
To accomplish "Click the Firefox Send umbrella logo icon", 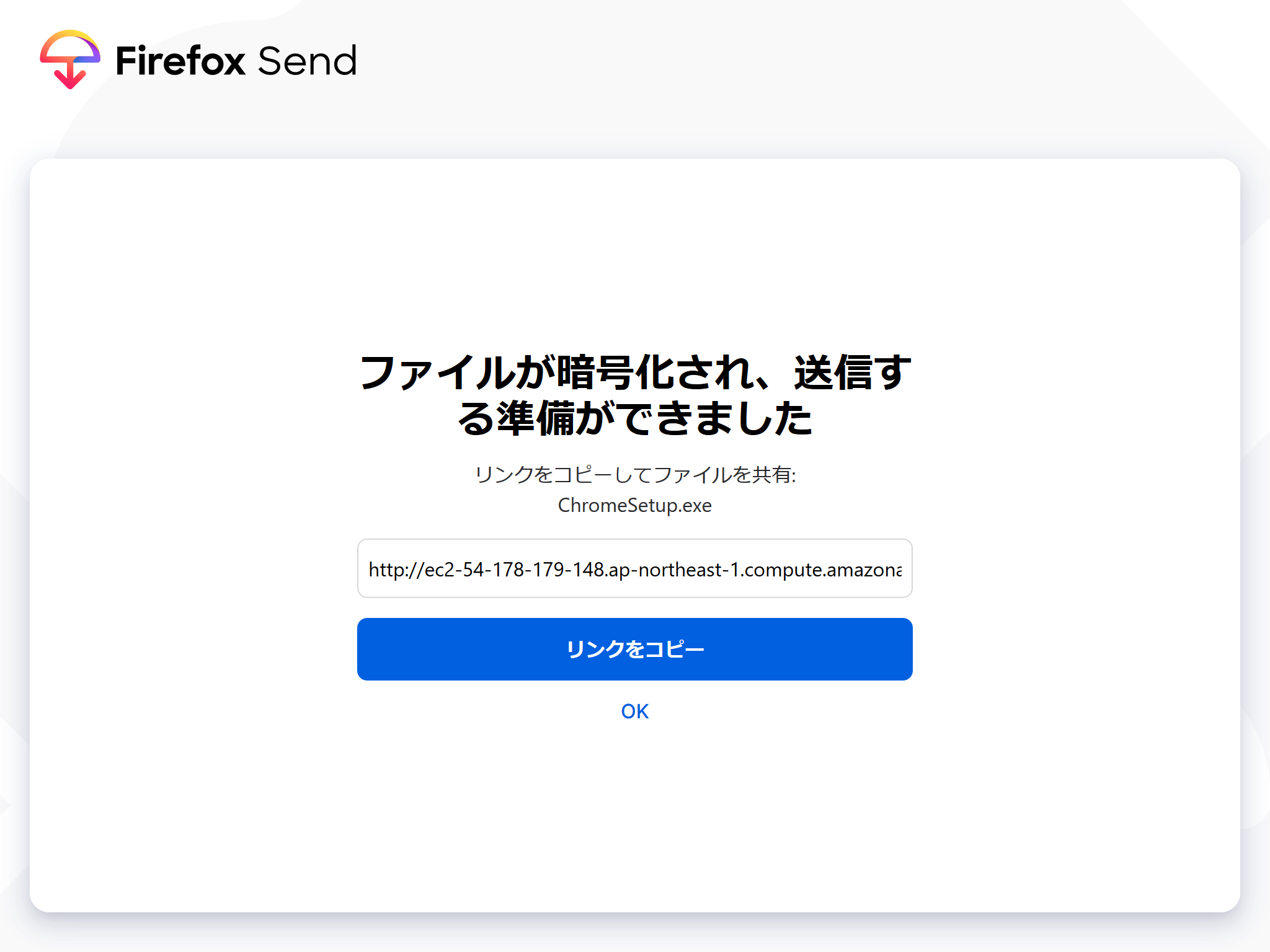I will click(69, 50).
